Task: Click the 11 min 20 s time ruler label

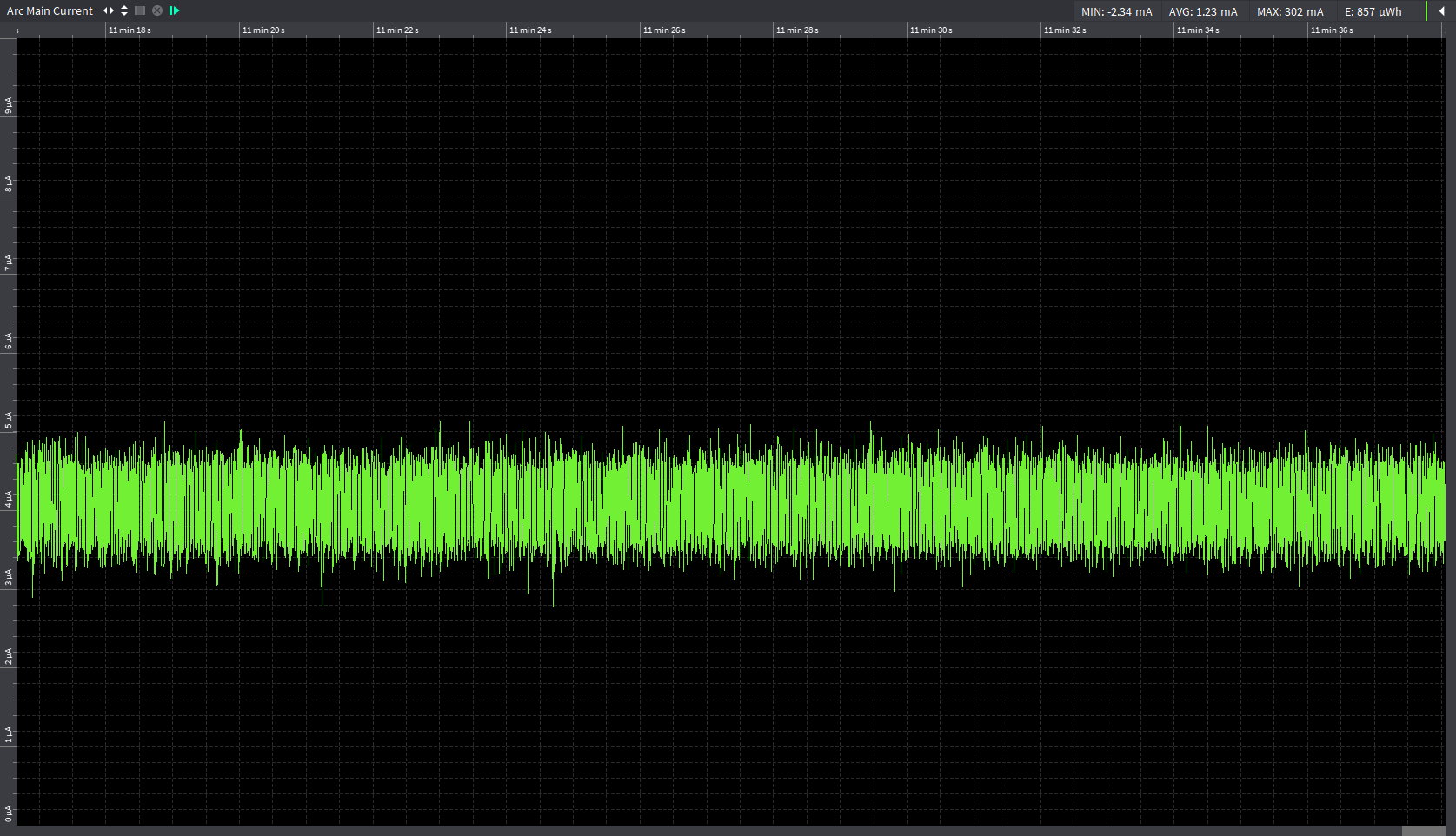Action: coord(263,30)
